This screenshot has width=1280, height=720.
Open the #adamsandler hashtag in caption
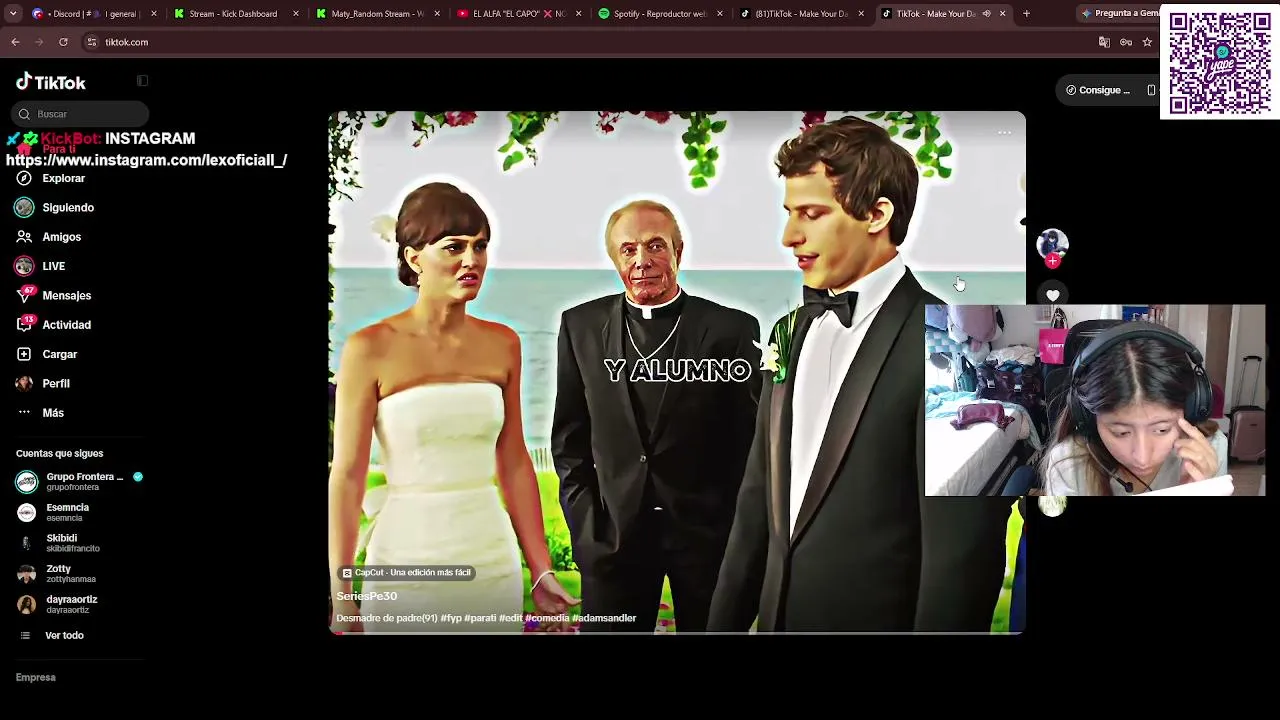coord(604,618)
